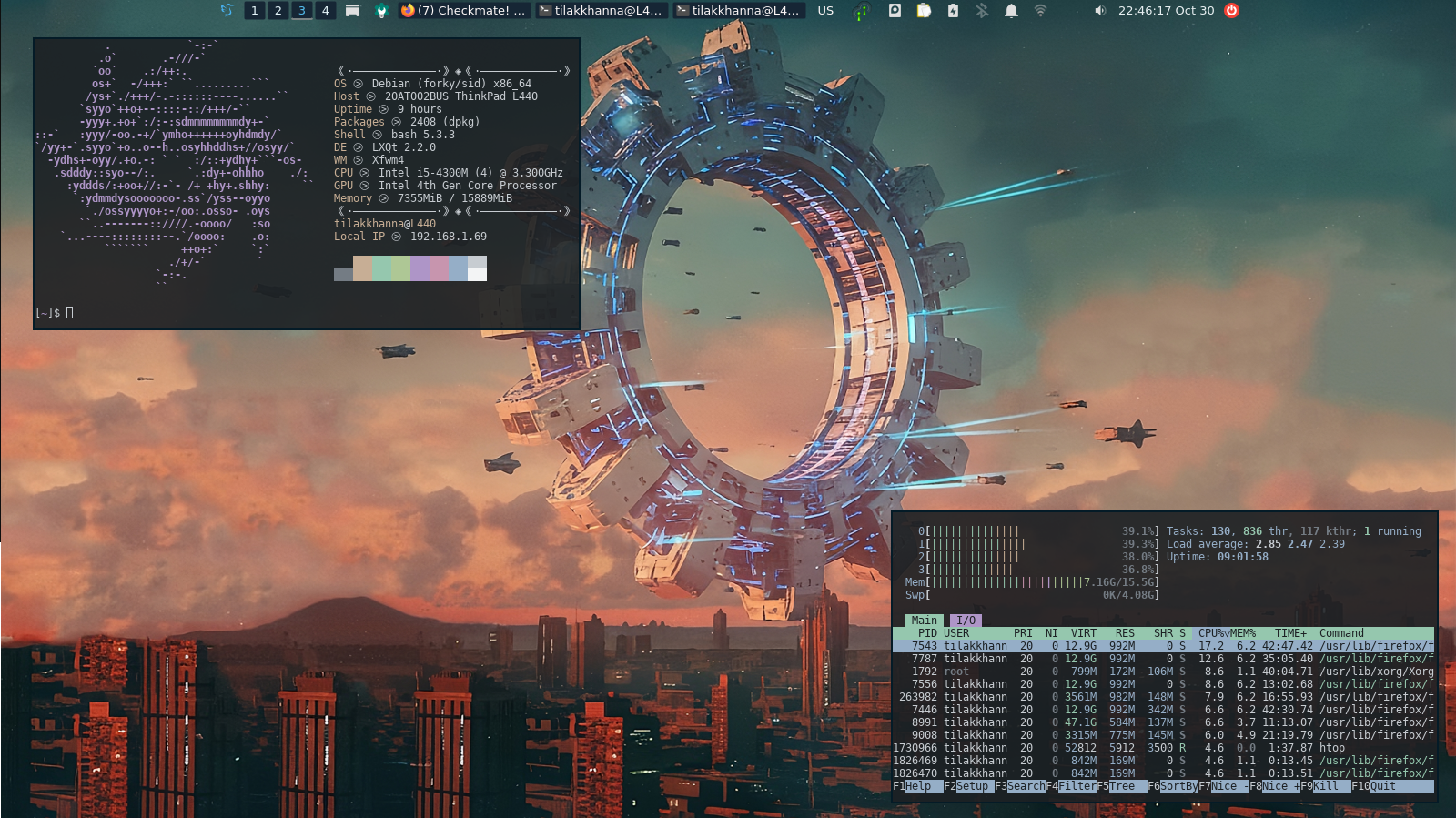Viewport: 1456px width, 818px height.
Task: Click the red power button icon
Action: (1231, 11)
